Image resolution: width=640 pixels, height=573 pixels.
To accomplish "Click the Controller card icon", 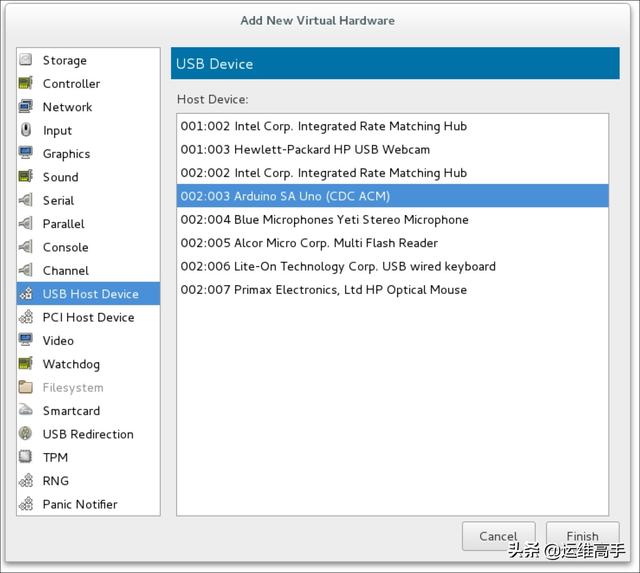I will click(x=26, y=83).
